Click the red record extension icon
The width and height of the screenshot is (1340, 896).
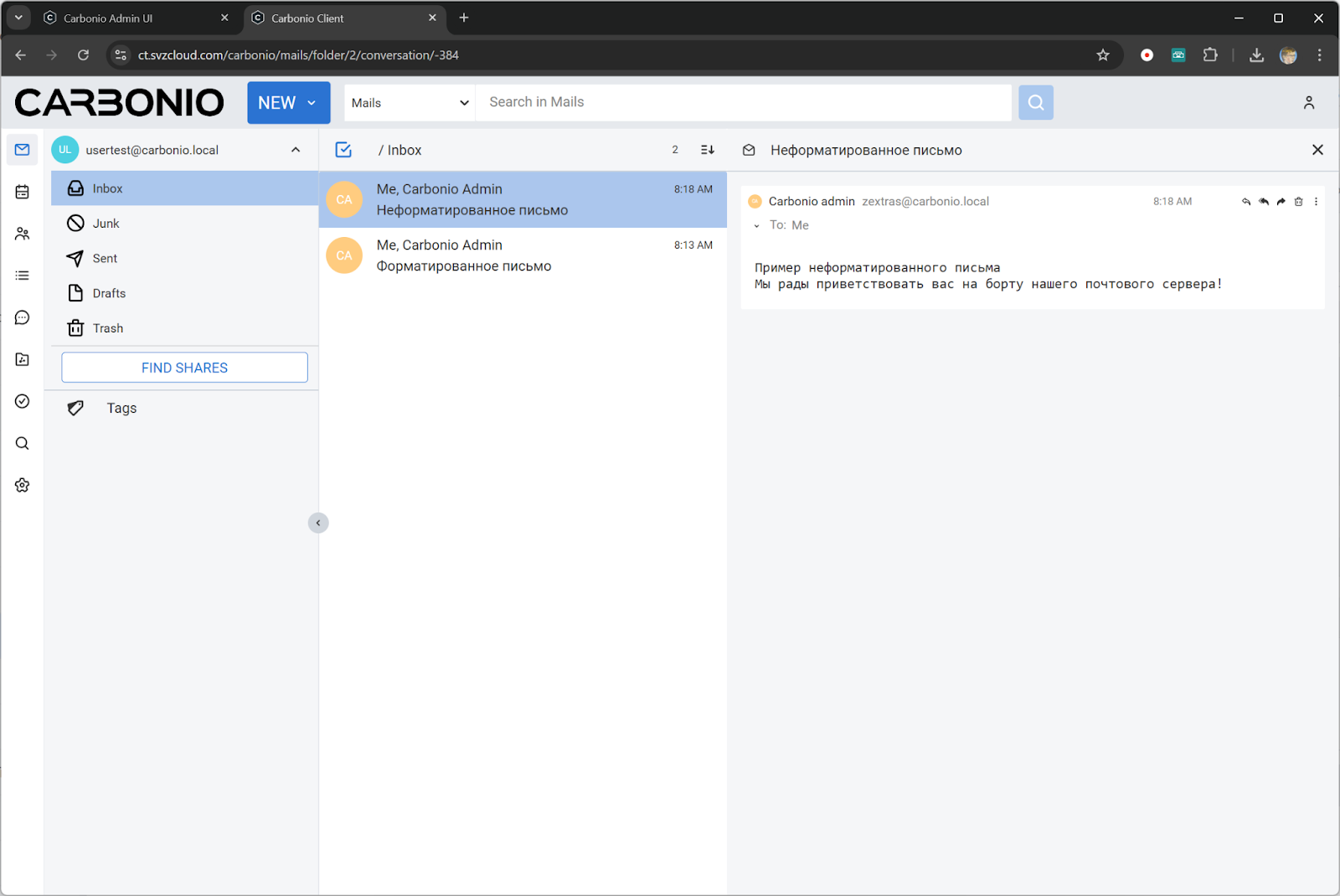click(x=1147, y=55)
